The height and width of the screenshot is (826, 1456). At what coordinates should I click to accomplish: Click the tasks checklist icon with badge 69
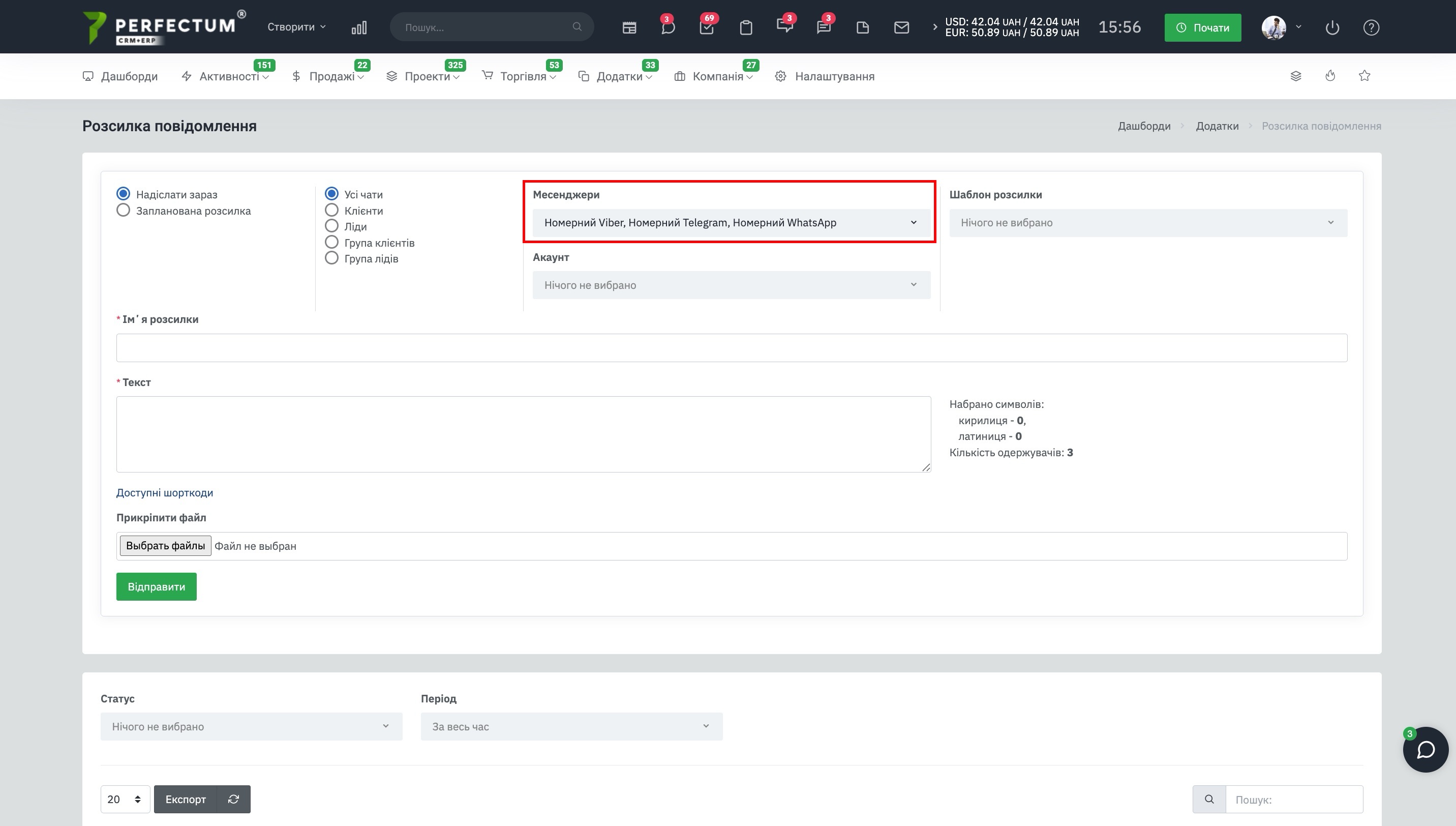tap(707, 27)
